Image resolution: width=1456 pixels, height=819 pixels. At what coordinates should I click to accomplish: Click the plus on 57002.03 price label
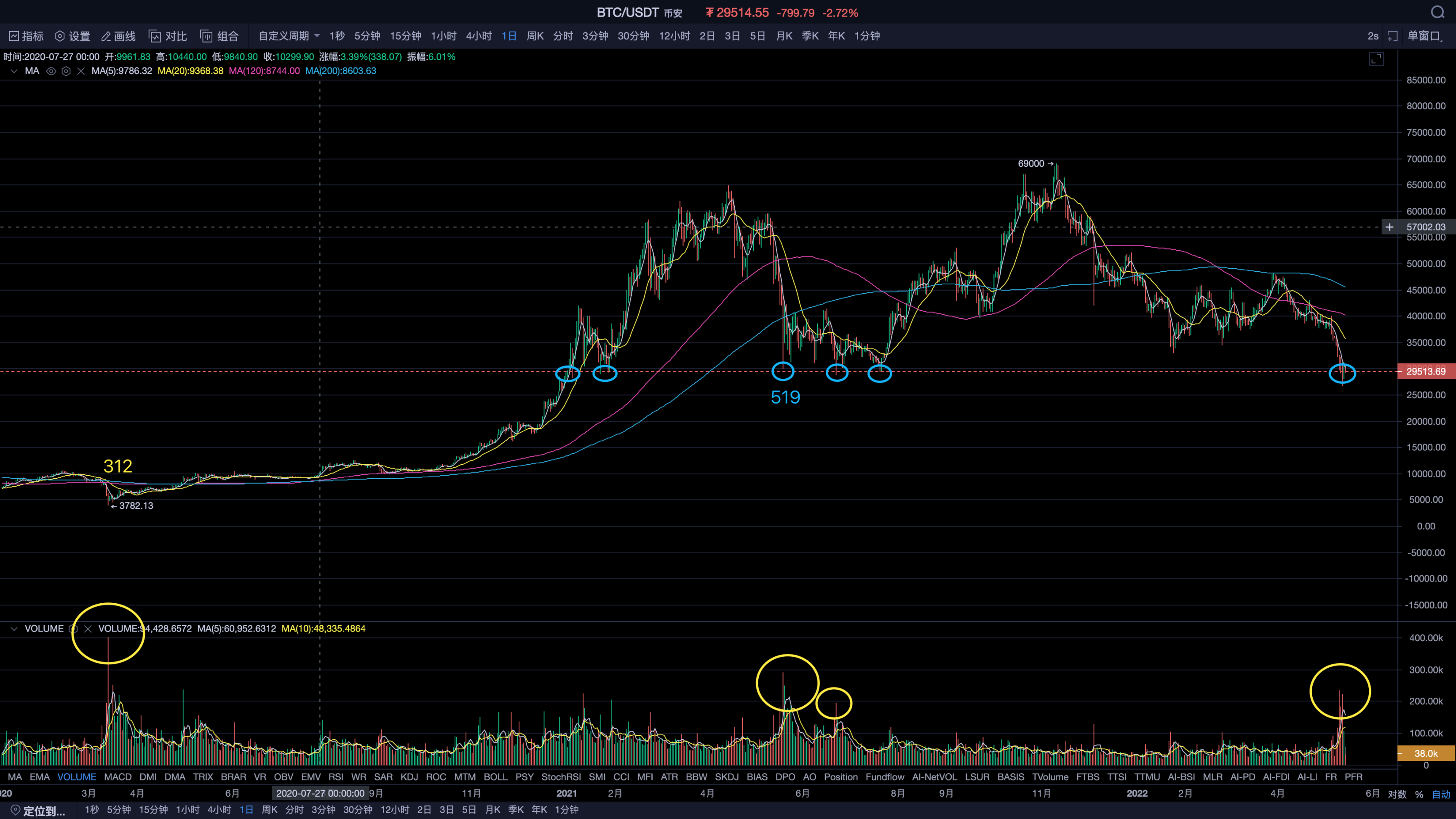pyautogui.click(x=1389, y=227)
